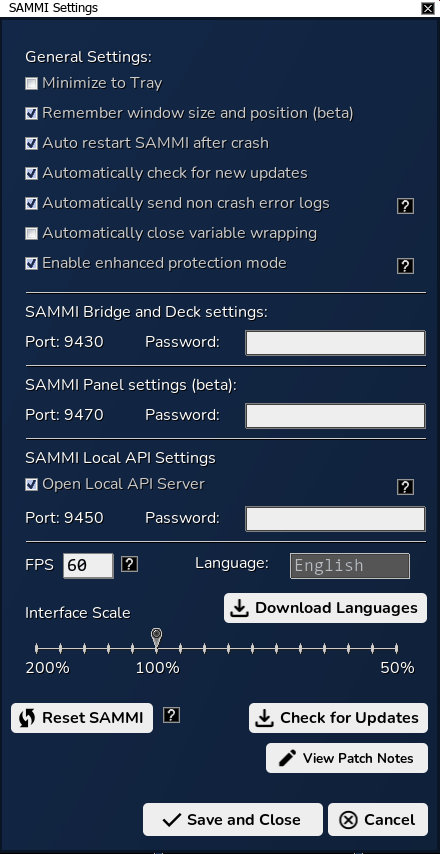
Task: Set Interface Scale slider to 50% end
Action: 396,649
